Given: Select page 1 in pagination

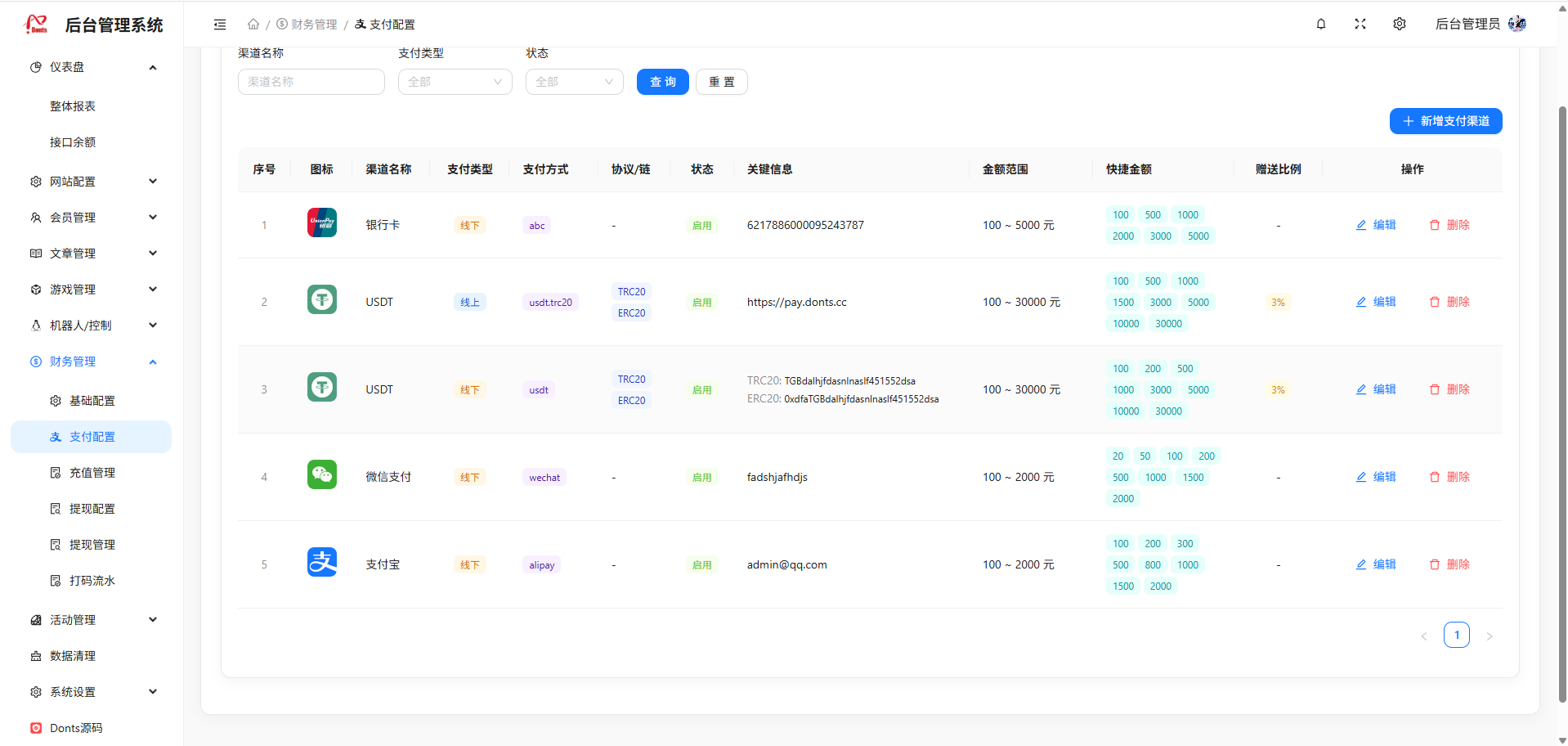Looking at the screenshot, I should [x=1457, y=635].
